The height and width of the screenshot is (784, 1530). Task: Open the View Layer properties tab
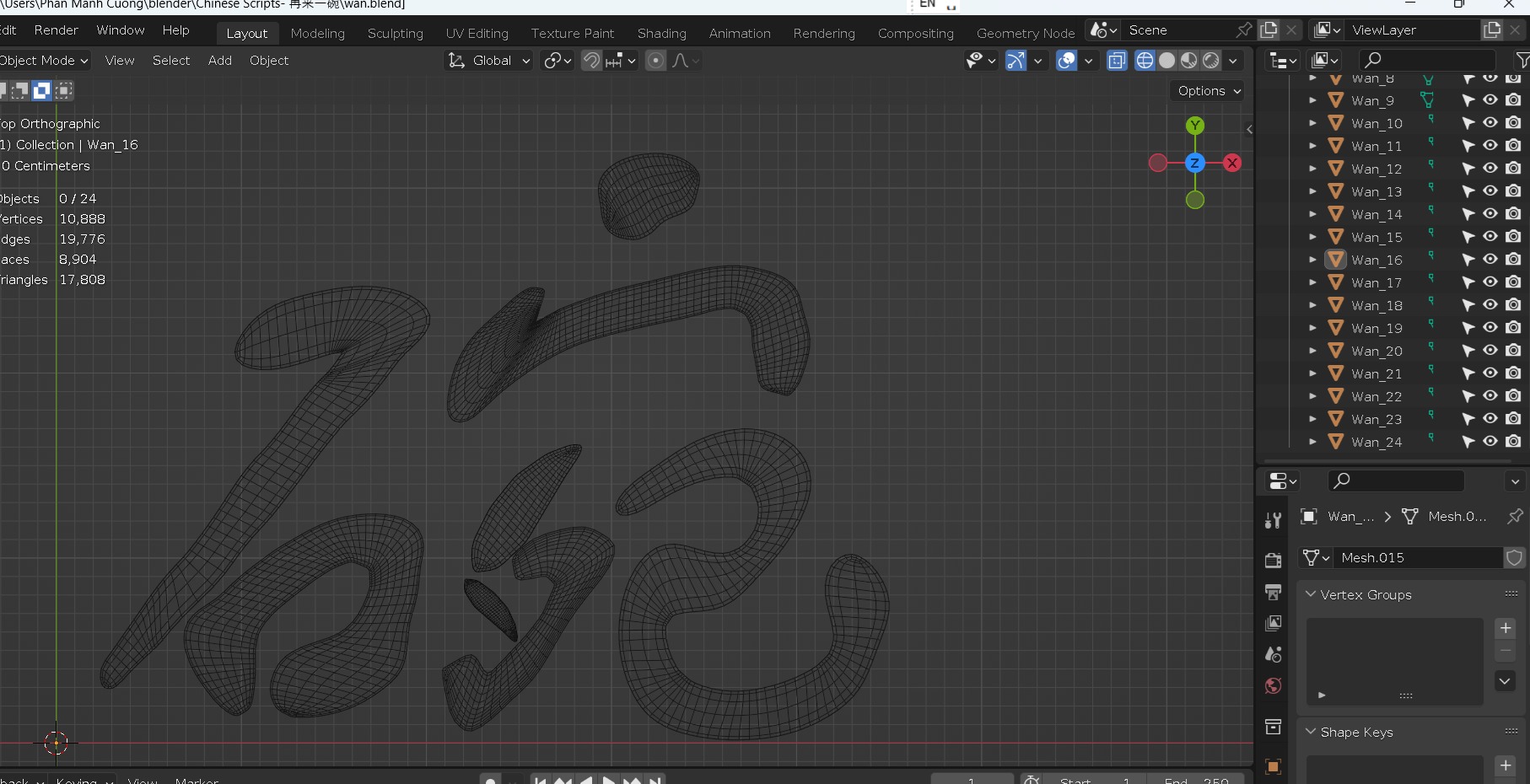[x=1274, y=623]
